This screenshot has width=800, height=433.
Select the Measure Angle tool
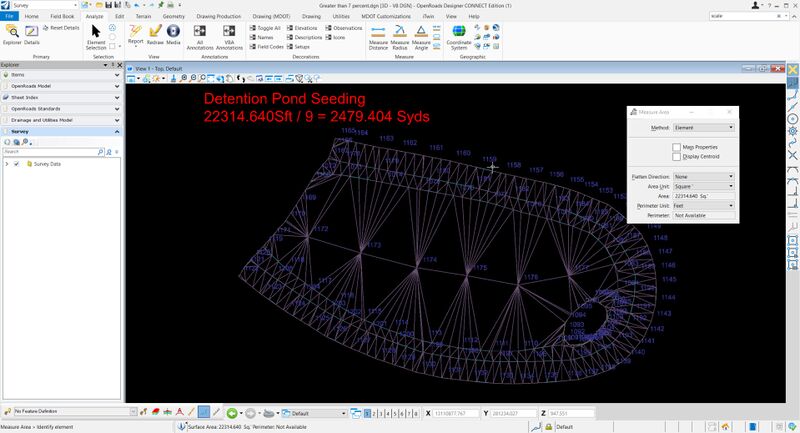click(x=421, y=37)
